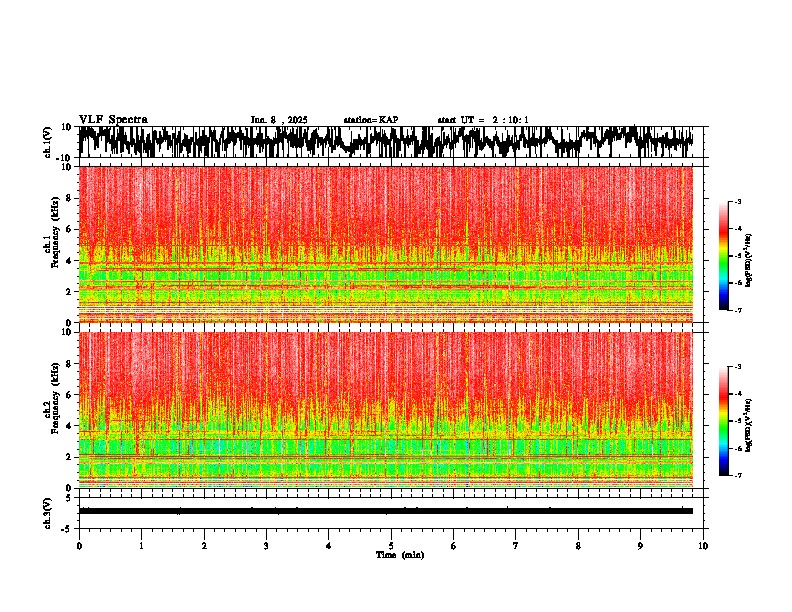
Task: Click the "station=KAP" header label
Action: coord(371,120)
